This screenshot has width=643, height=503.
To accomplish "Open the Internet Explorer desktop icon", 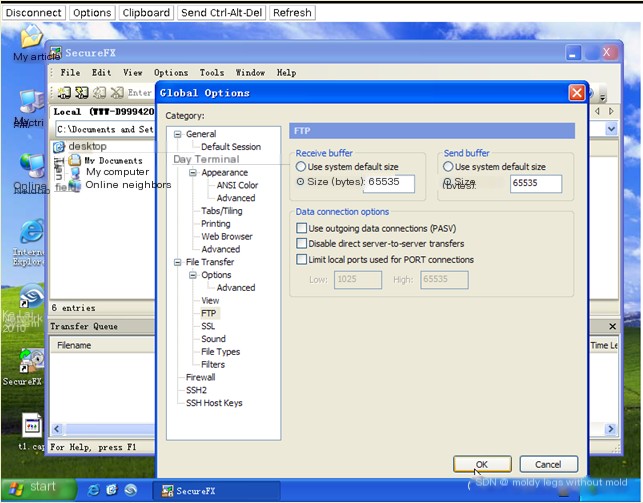I will (x=30, y=242).
